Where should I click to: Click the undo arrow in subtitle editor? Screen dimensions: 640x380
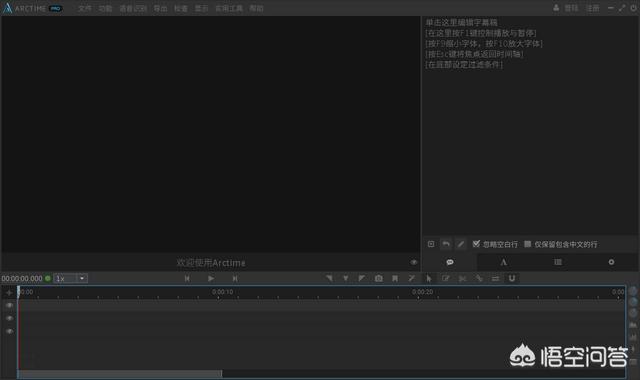[446, 244]
